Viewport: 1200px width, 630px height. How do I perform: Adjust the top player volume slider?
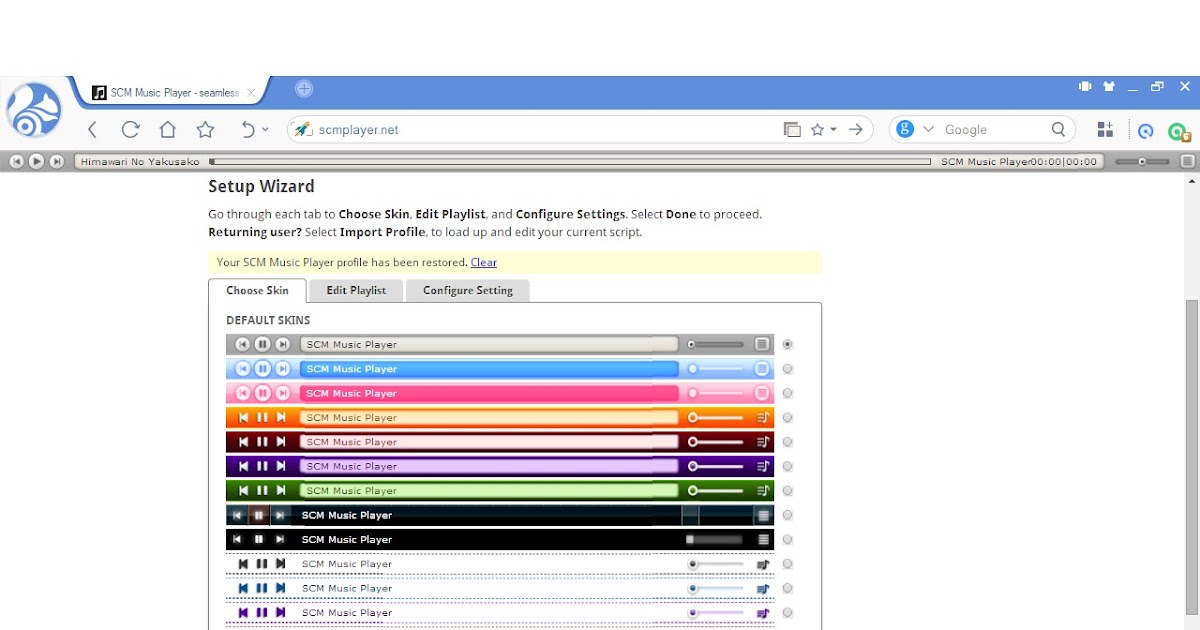pos(1142,161)
